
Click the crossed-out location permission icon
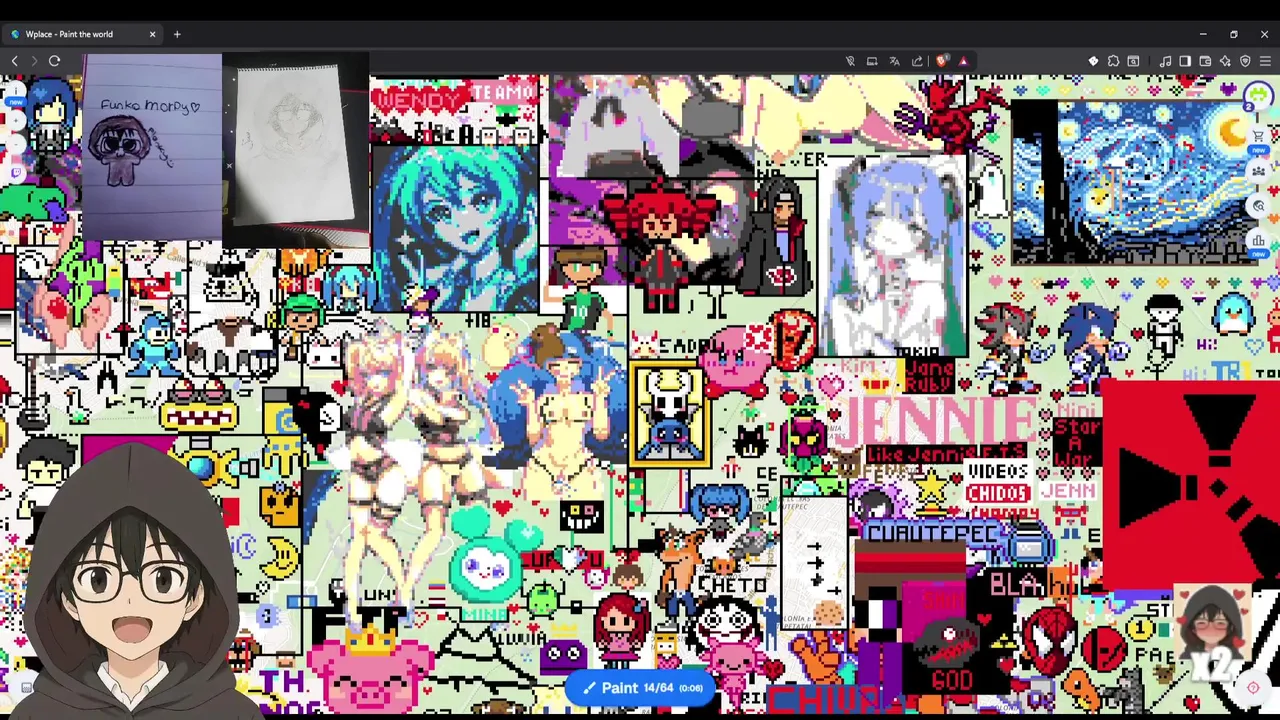click(x=850, y=61)
